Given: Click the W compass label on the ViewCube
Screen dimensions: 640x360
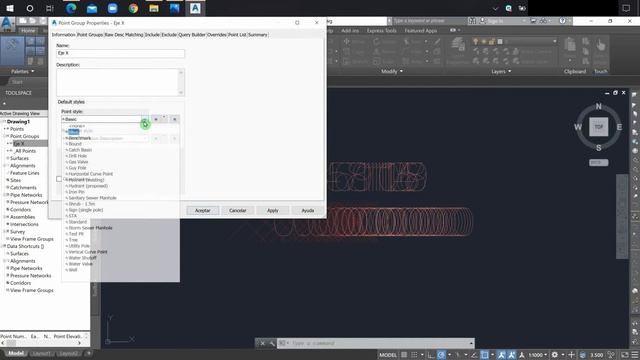Looking at the screenshot, I should click(x=578, y=127).
